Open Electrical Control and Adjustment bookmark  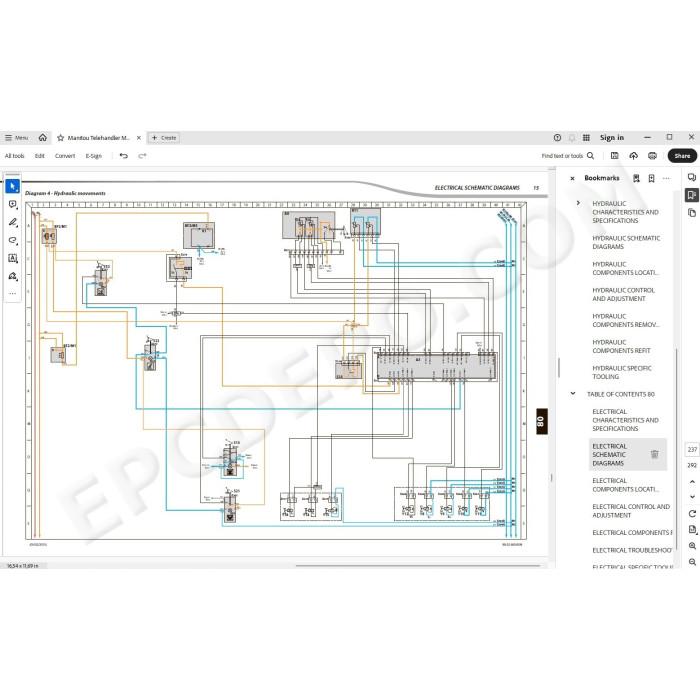(631, 511)
